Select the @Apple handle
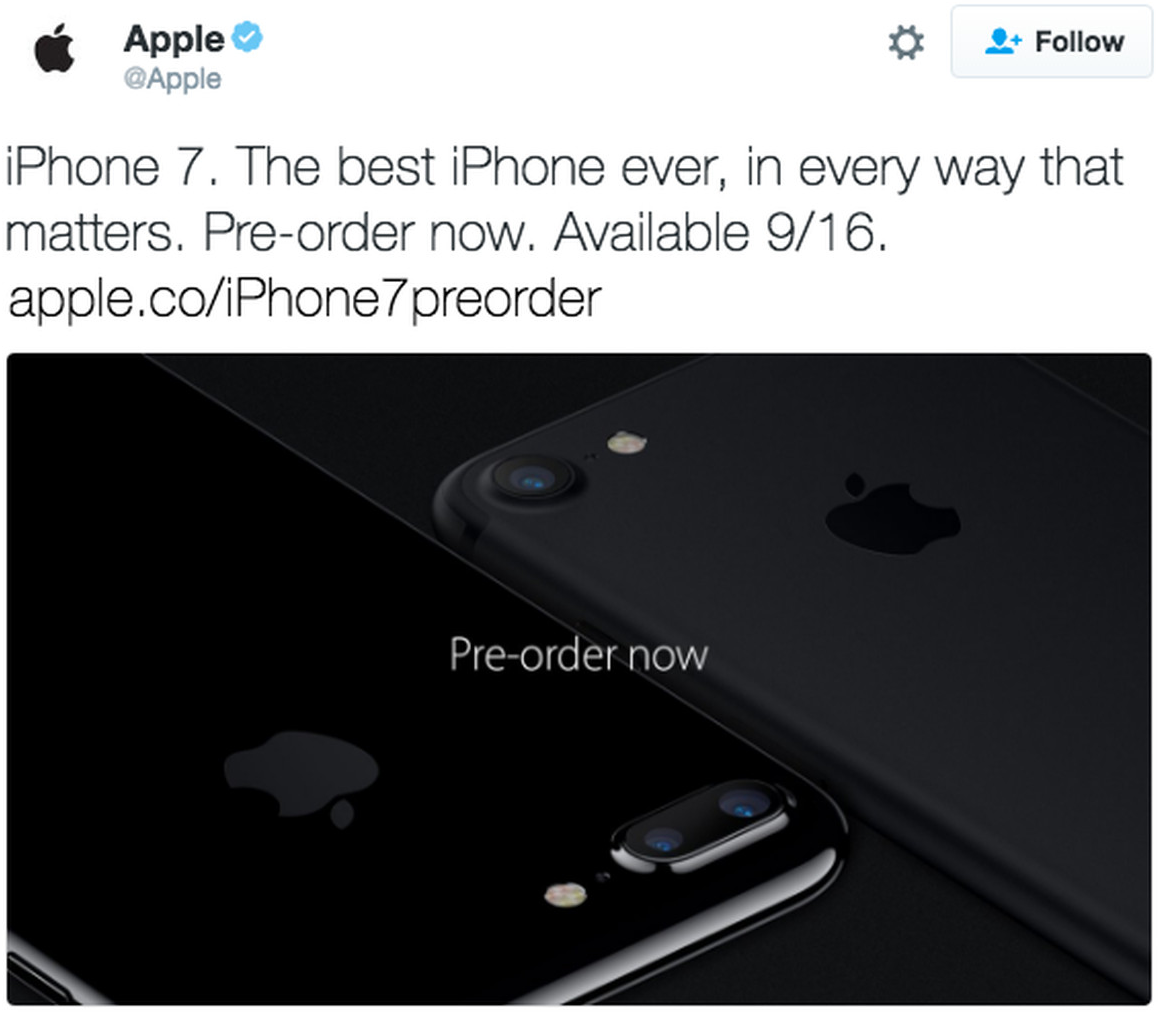Screen dimensions: 1158x1012 (172, 78)
